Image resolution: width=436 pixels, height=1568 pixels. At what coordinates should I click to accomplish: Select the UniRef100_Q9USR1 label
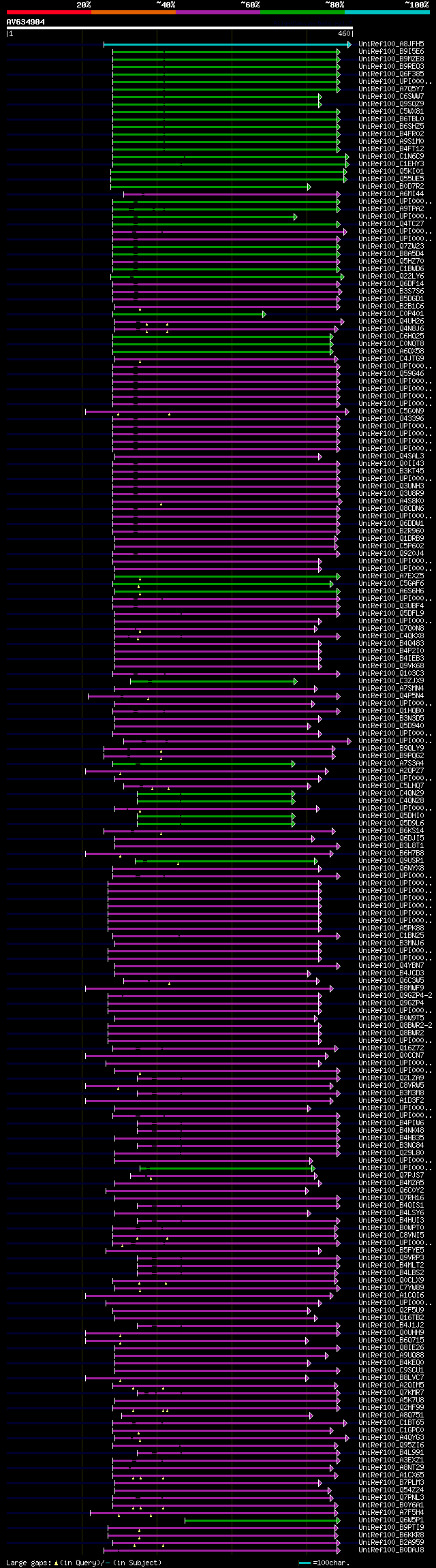pos(391,861)
